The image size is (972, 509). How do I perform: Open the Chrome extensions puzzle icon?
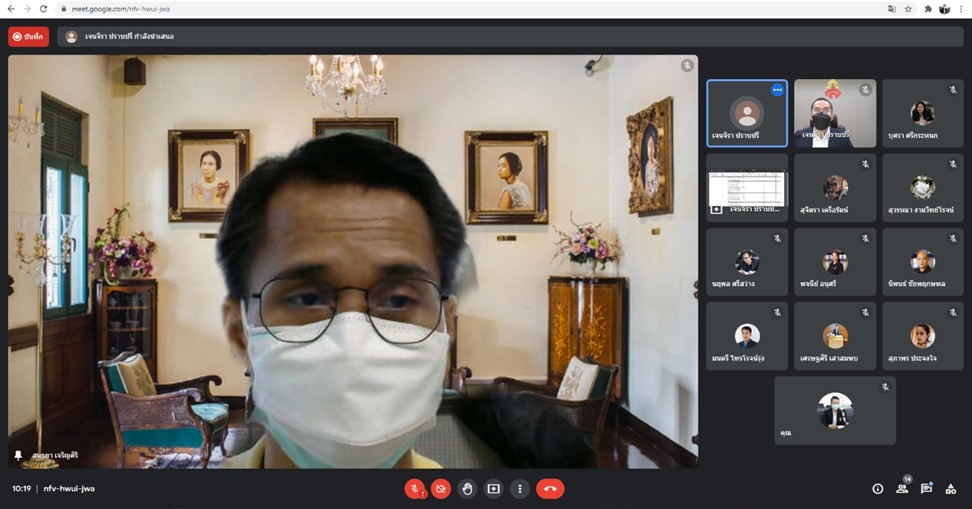point(928,8)
